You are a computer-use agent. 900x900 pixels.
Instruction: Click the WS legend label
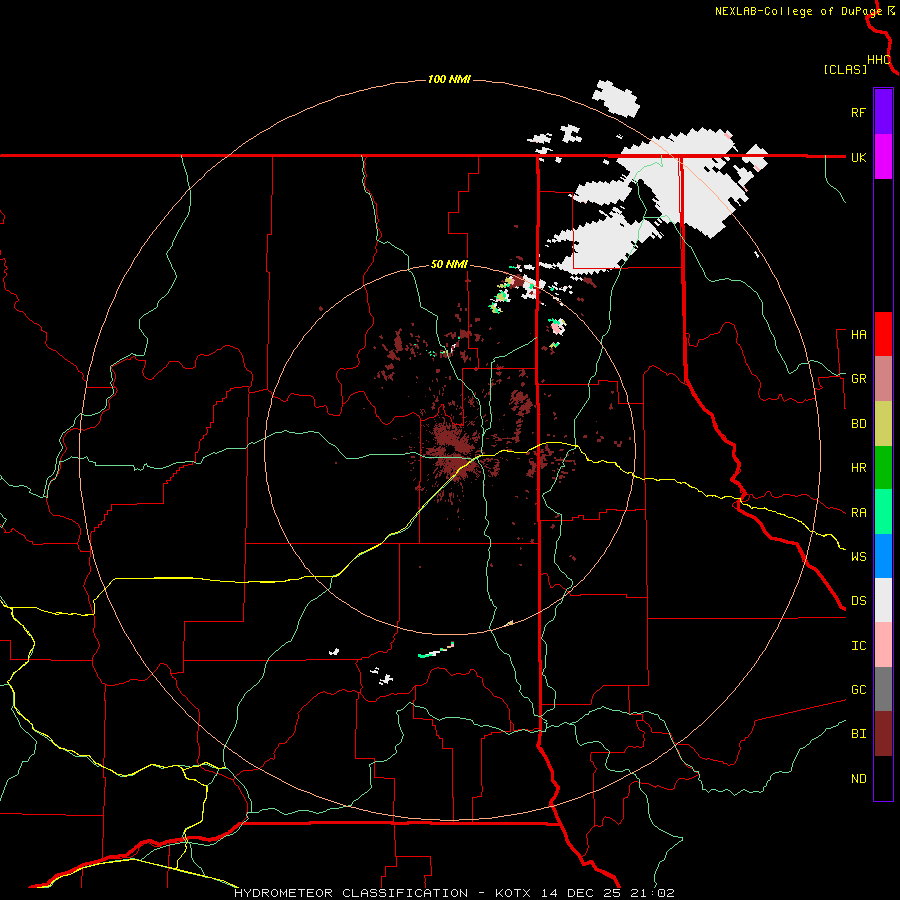[x=859, y=557]
